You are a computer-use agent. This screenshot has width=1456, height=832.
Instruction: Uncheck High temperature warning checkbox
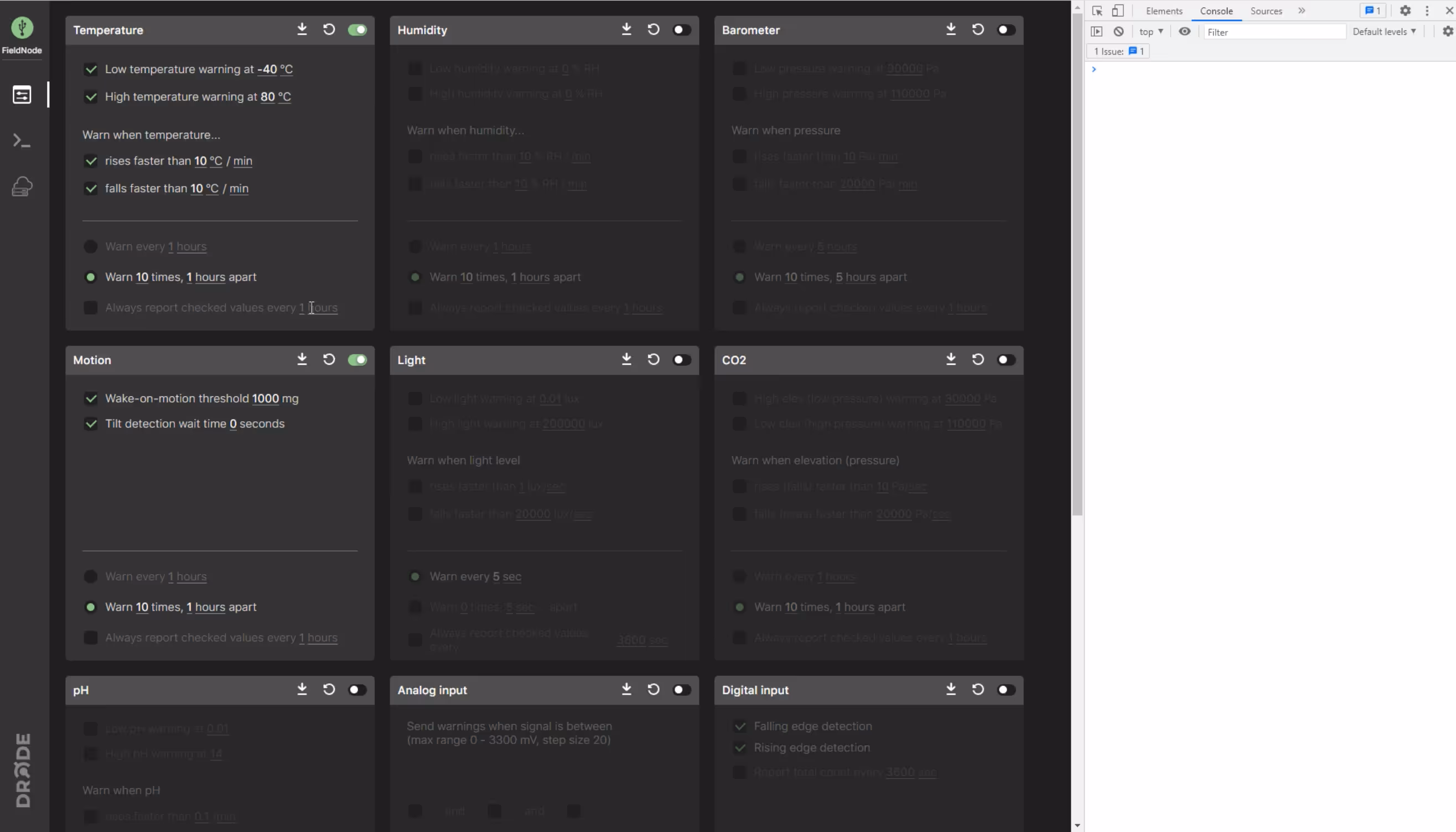coord(91,96)
